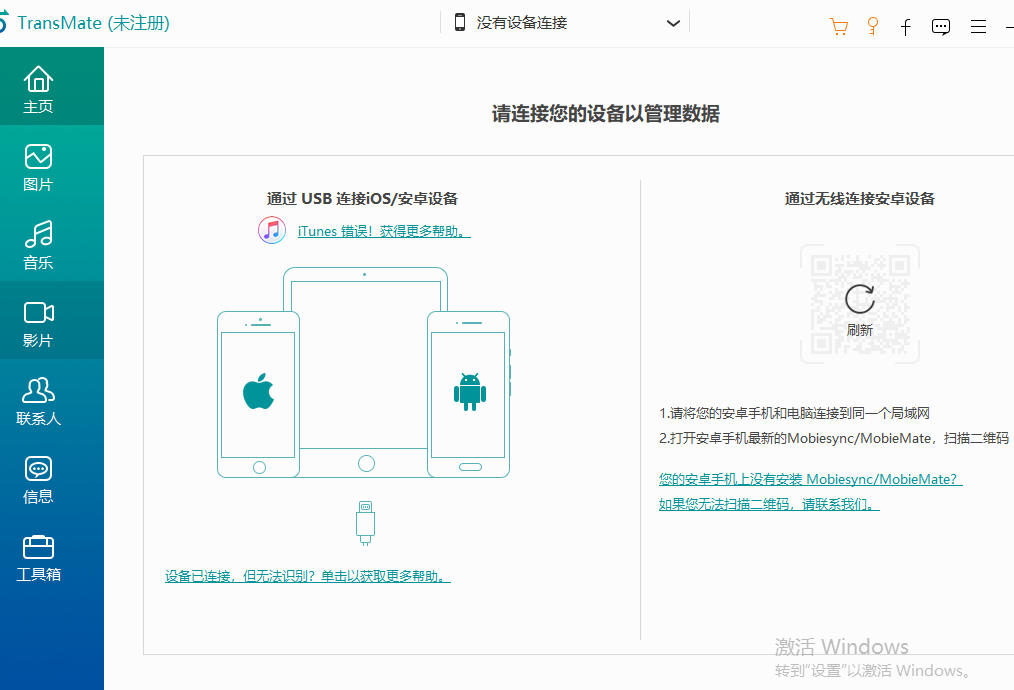The image size is (1014, 690).
Task: Click the contact us link for QR scan failure
Action: pos(769,504)
